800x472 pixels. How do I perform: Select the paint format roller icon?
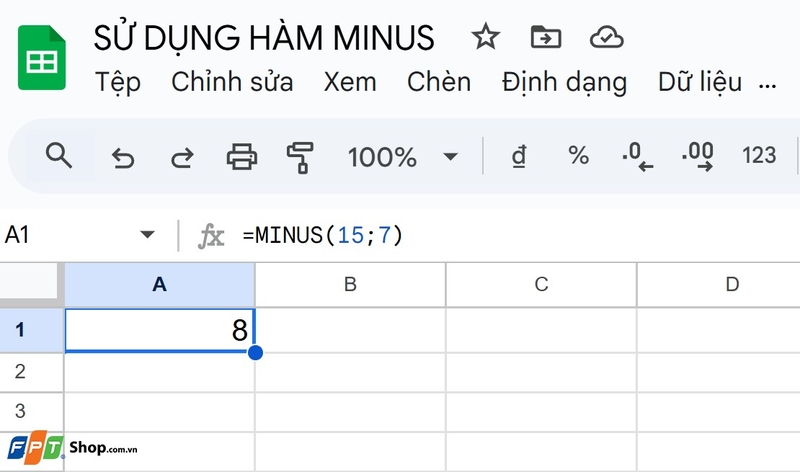point(301,157)
